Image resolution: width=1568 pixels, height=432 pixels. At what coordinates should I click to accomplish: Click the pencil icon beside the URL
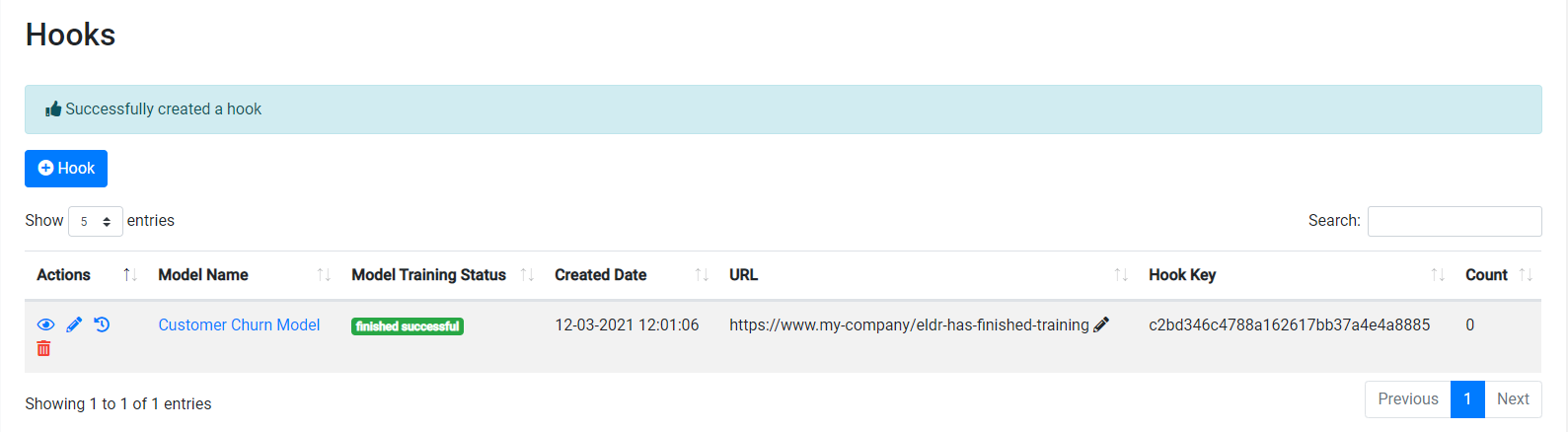1101,324
